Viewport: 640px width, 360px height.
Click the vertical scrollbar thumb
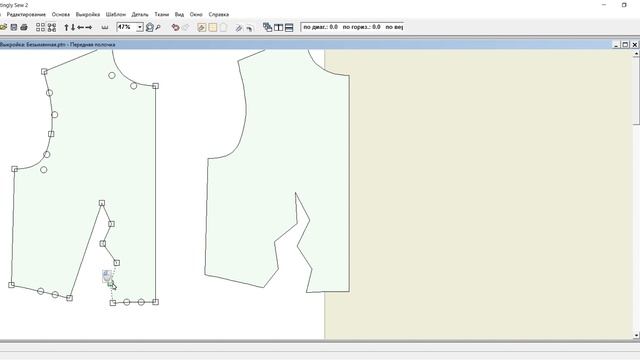[x=636, y=91]
